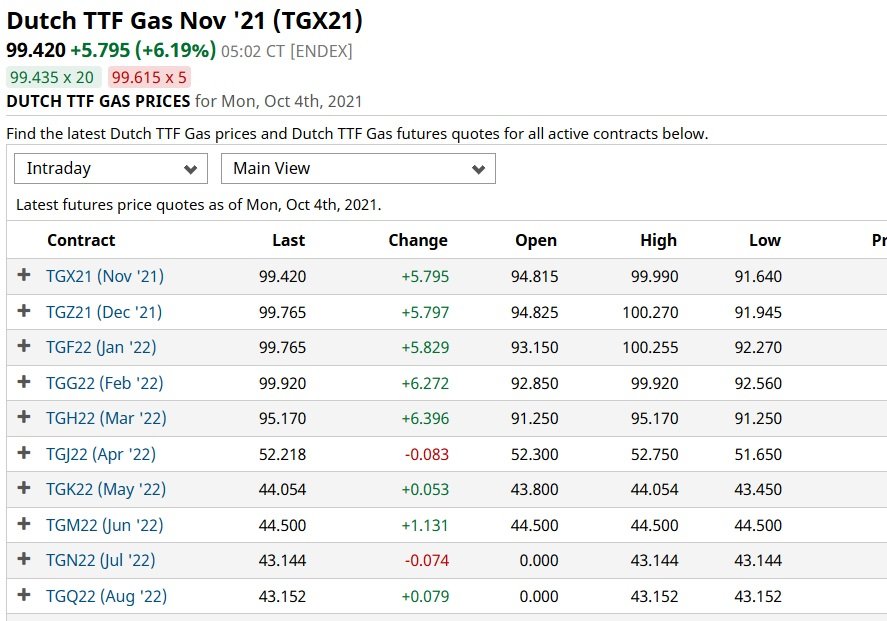Click the green bid quote 99.435 x 20
The image size is (887, 621).
(x=53, y=77)
